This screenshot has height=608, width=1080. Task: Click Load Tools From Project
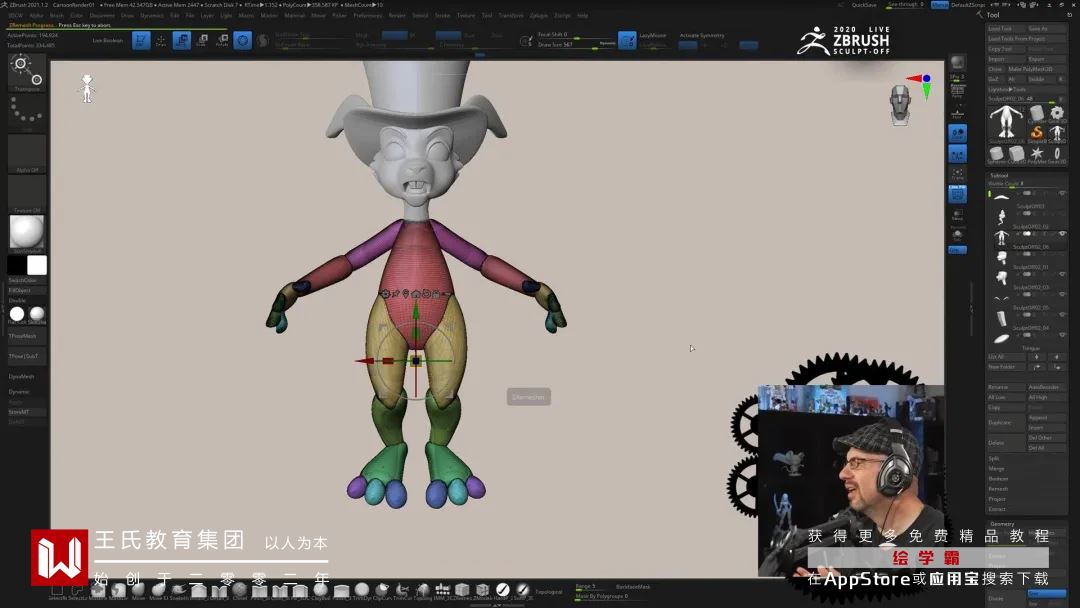(1026, 39)
